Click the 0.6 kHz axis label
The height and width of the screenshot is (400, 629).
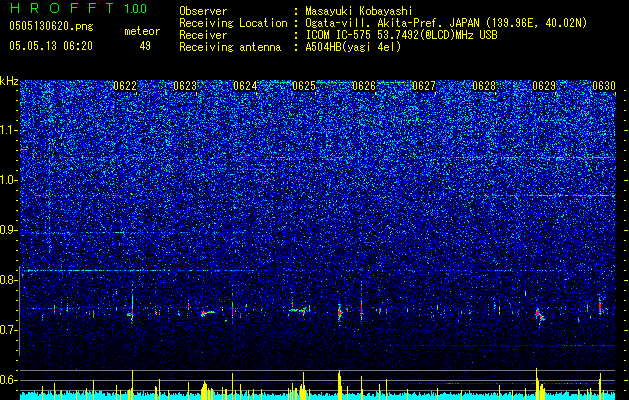8,380
